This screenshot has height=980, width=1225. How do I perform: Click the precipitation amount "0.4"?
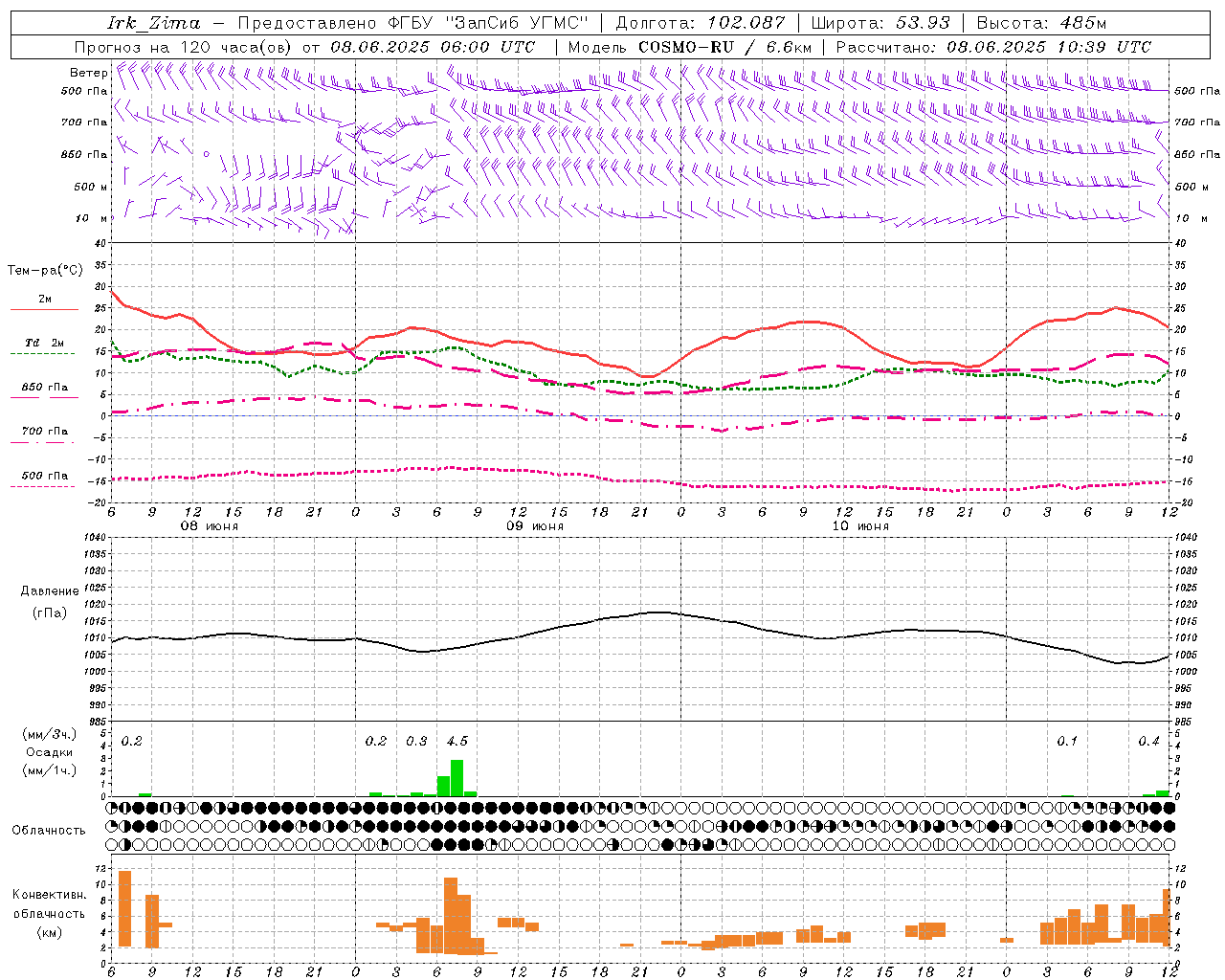(x=1148, y=741)
